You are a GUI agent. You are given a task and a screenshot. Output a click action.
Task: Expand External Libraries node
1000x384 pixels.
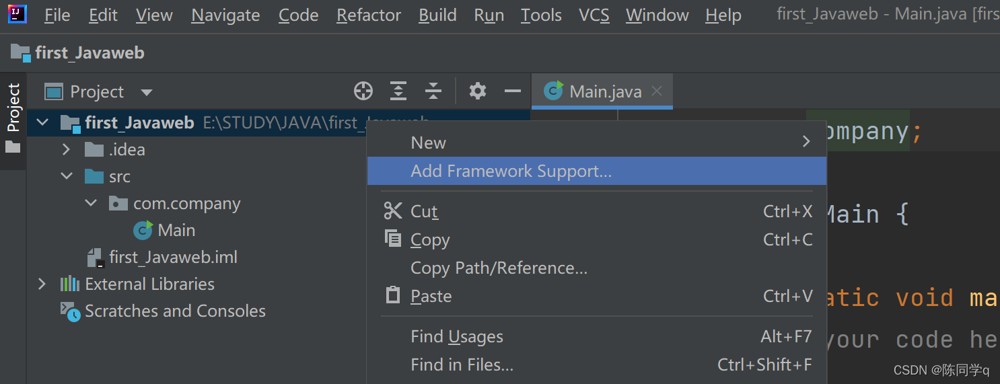tap(42, 284)
